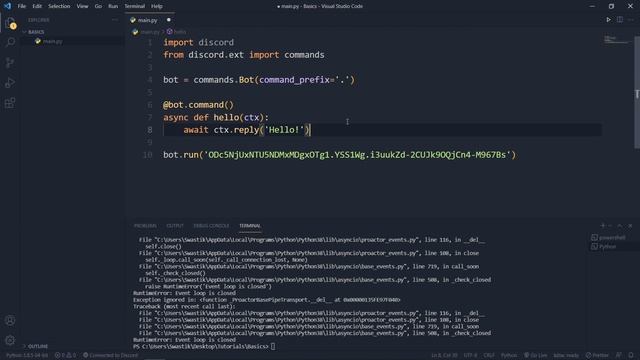This screenshot has width=640, height=360.
Task: Click 'hello' function name on line 7
Action: click(226, 118)
